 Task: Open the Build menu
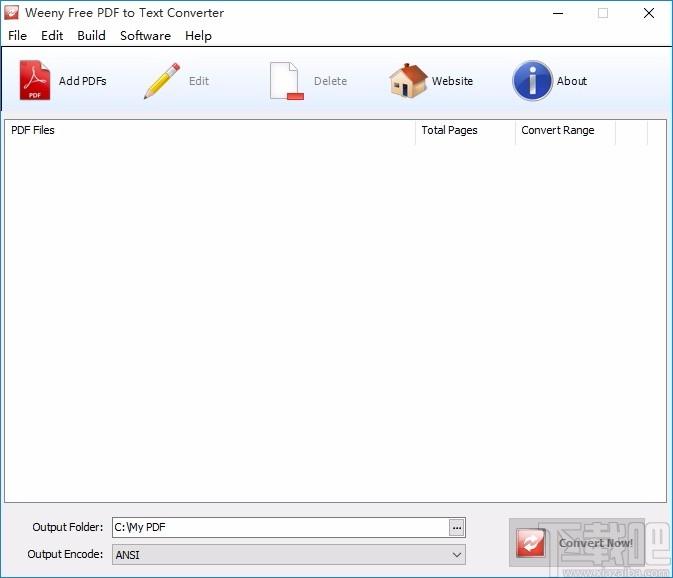91,36
